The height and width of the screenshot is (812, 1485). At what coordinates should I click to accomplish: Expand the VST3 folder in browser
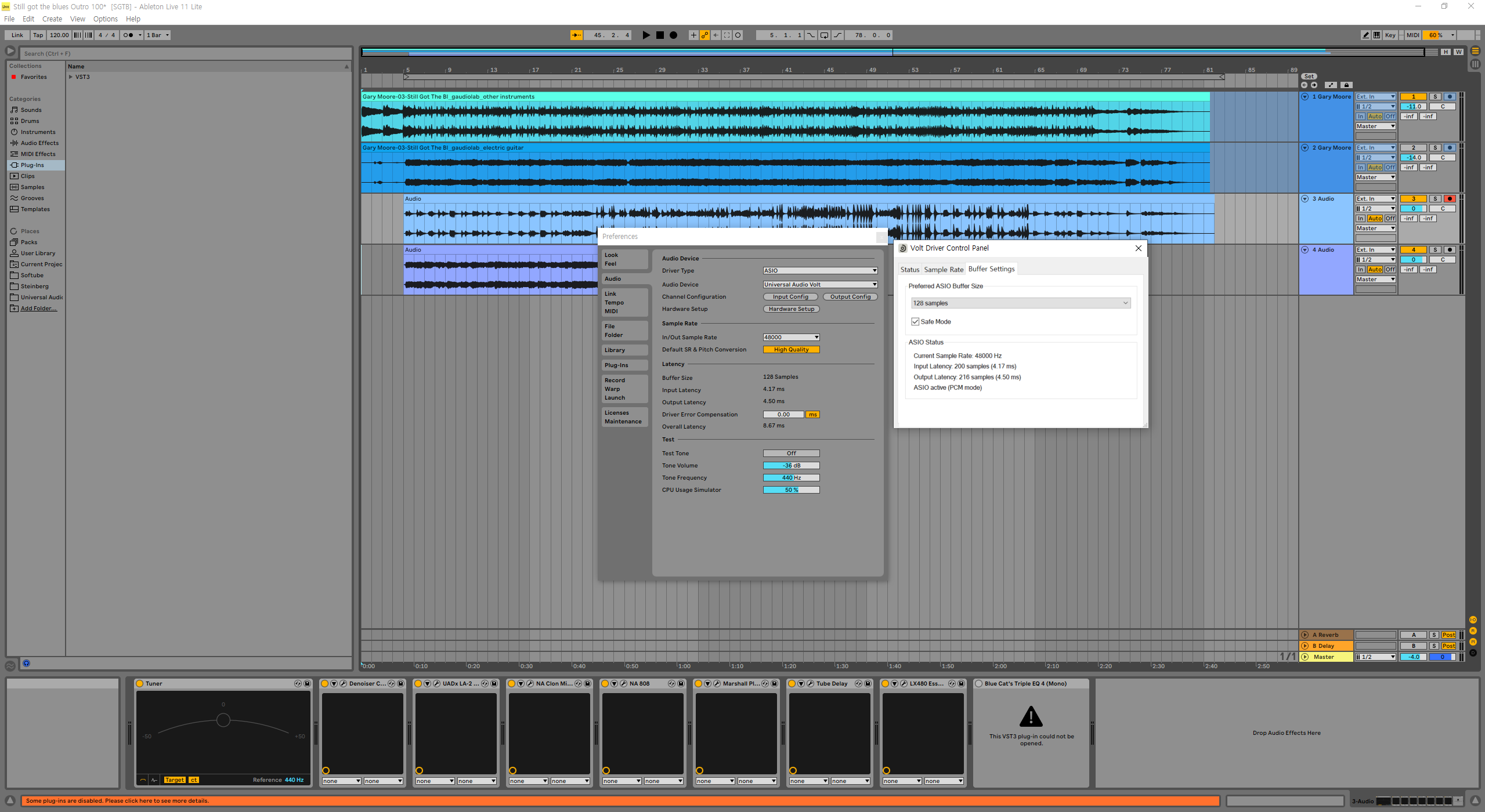[x=71, y=77]
